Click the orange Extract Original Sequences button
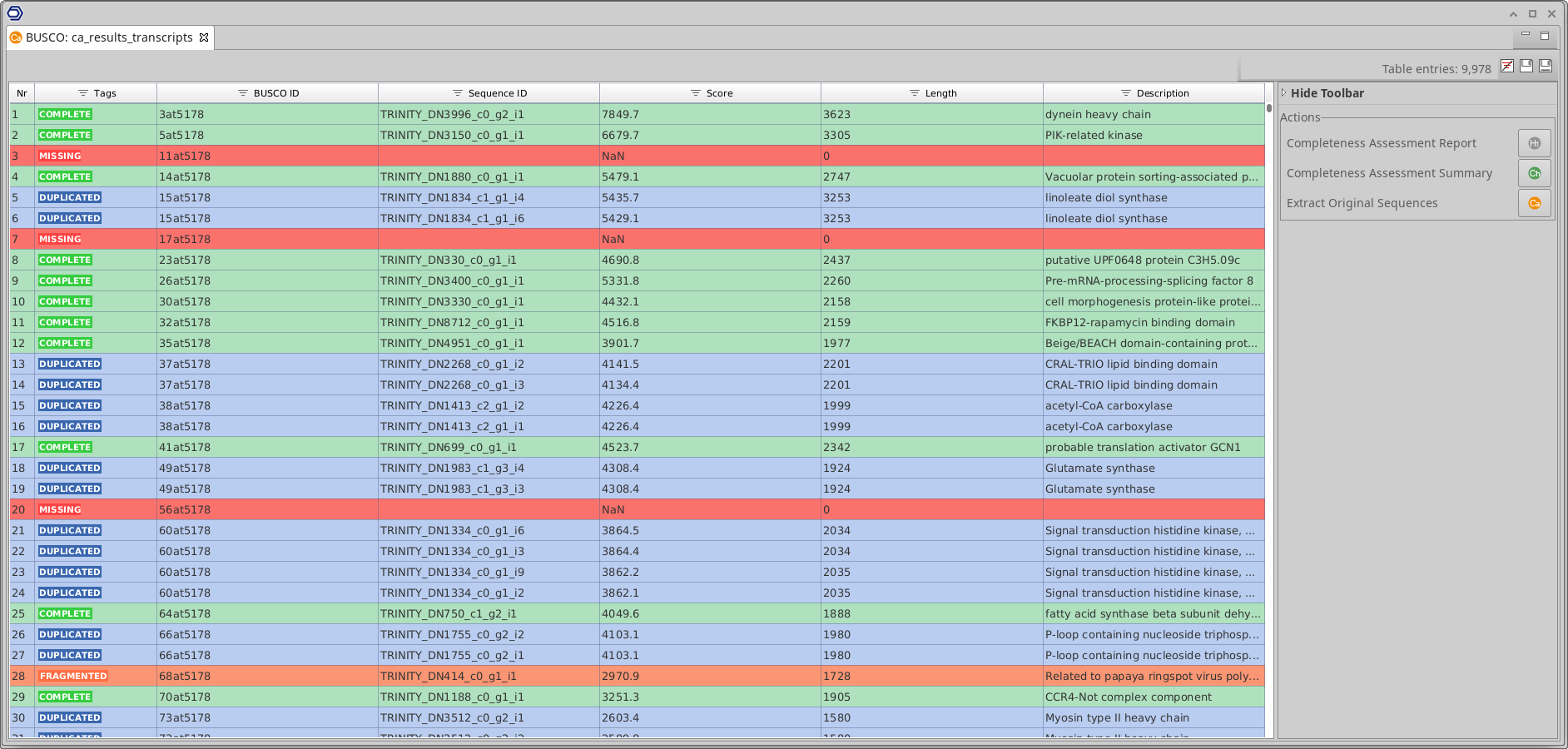This screenshot has height=749, width=1568. (x=1534, y=203)
